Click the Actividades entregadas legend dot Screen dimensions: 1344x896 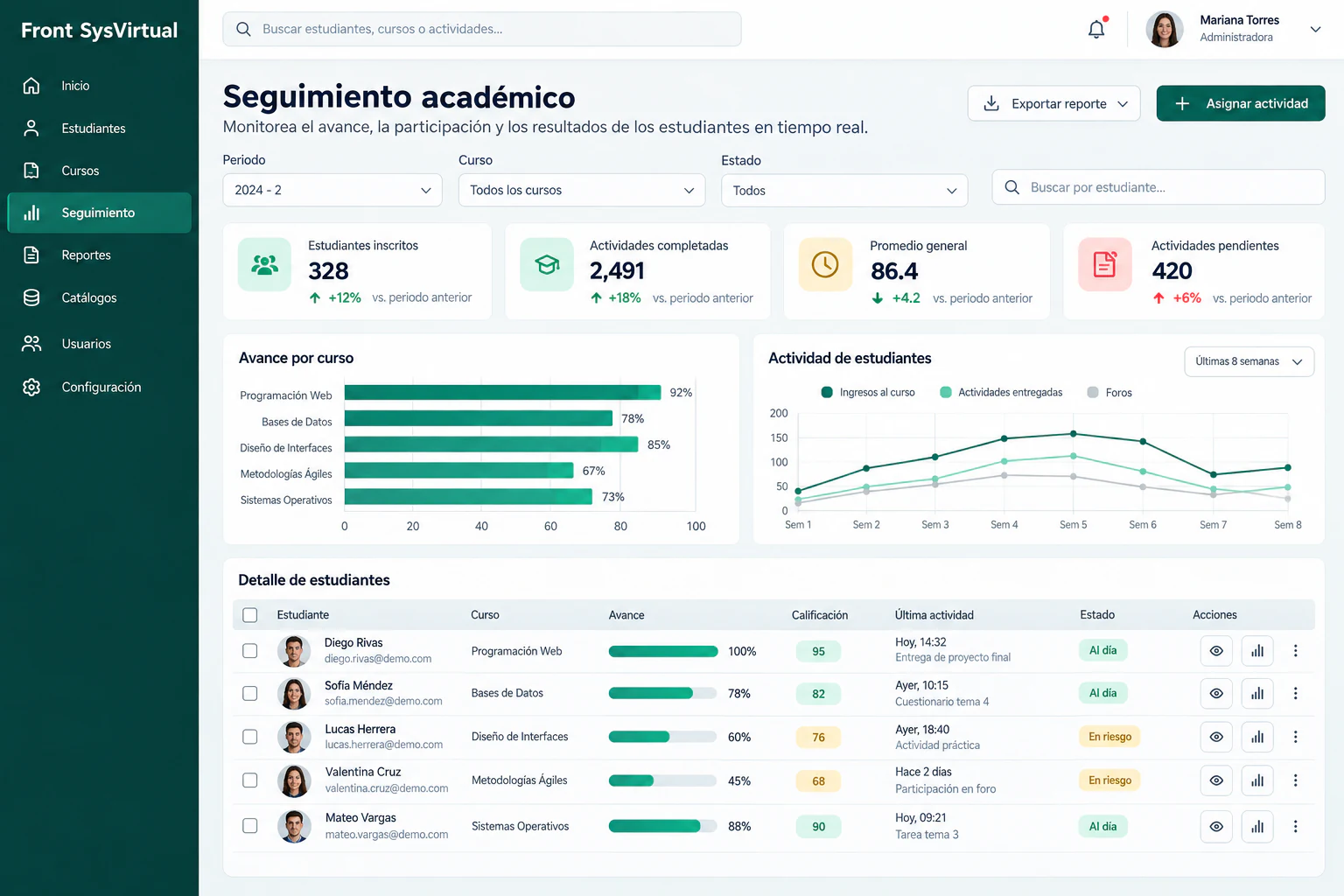(946, 392)
